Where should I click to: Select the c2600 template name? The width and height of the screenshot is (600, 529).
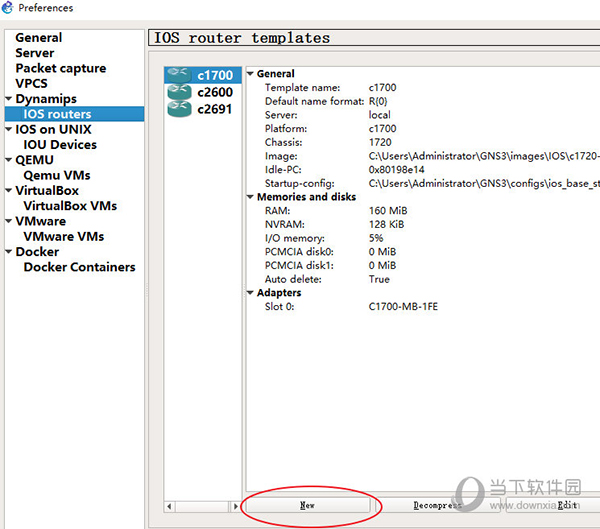point(215,92)
